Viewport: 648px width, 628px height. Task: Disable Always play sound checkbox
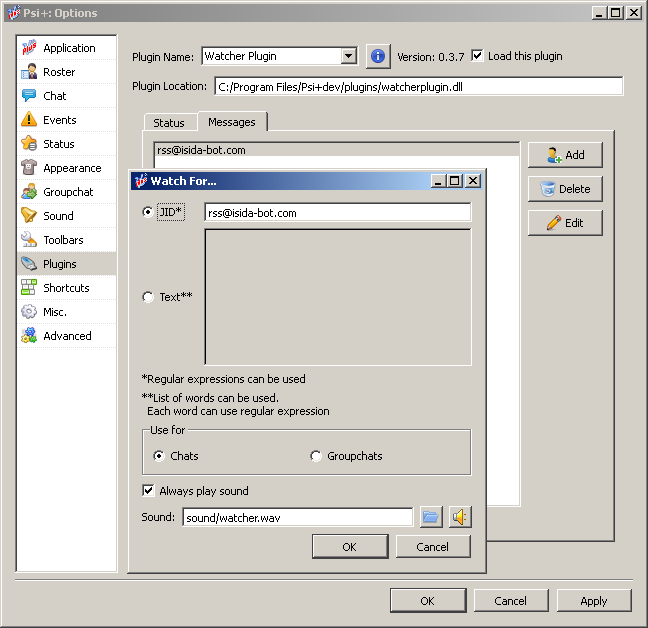pyautogui.click(x=149, y=491)
